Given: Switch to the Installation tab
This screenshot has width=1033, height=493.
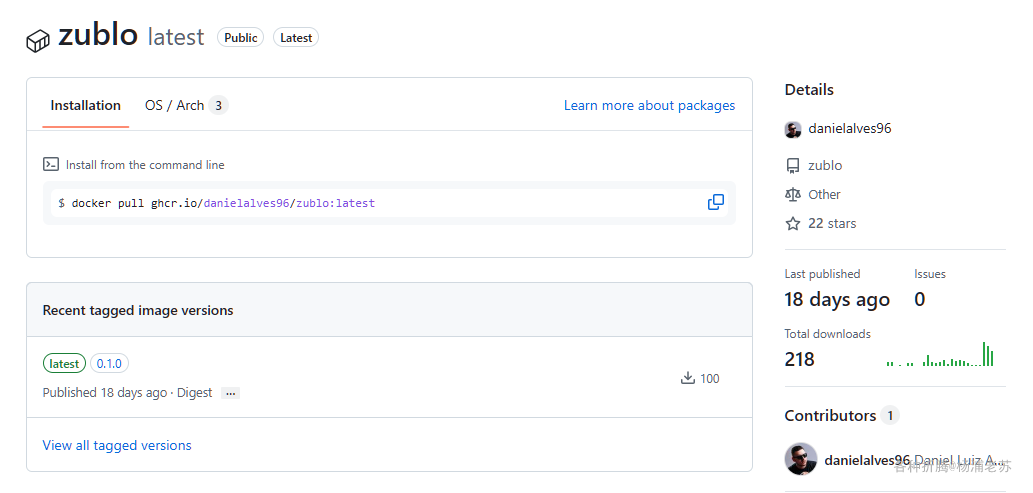Looking at the screenshot, I should 85,105.
